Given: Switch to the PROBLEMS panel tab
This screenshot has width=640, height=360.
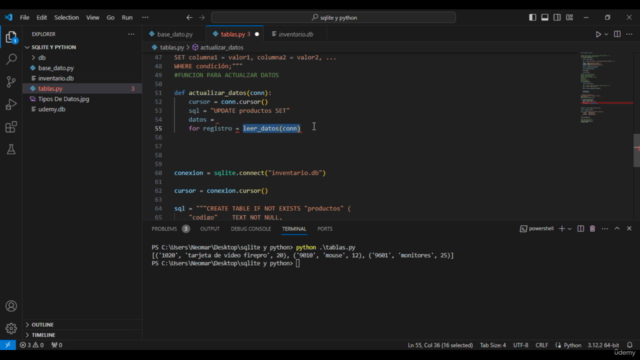Looking at the screenshot, I should coord(164,229).
